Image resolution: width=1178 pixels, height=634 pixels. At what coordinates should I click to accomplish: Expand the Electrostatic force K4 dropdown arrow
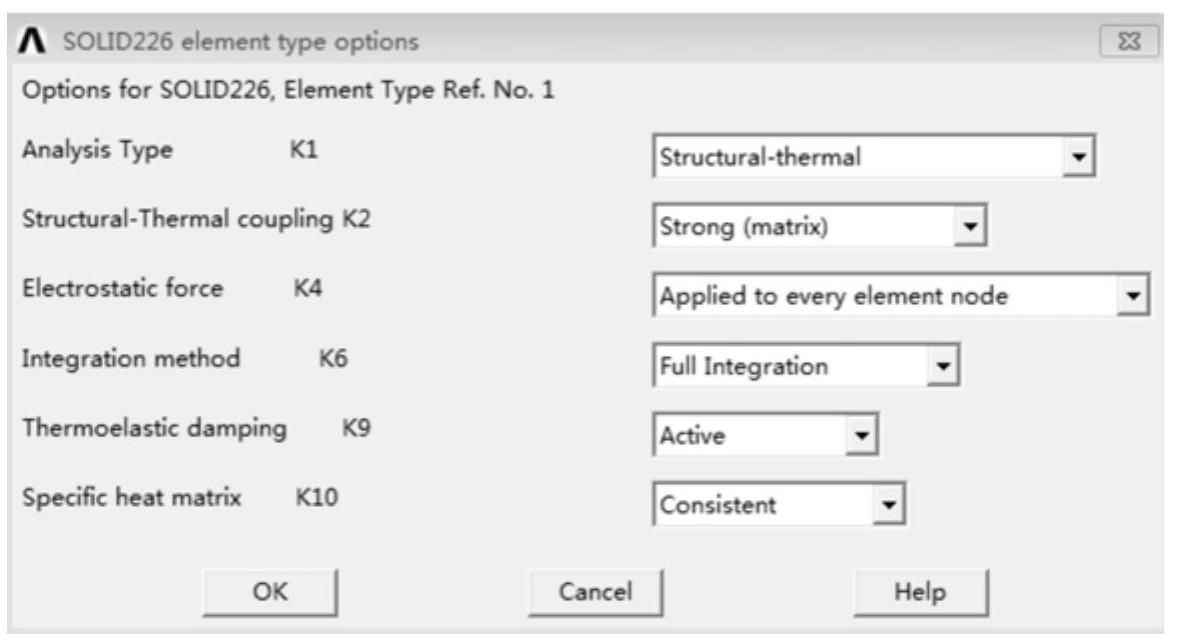[1132, 297]
